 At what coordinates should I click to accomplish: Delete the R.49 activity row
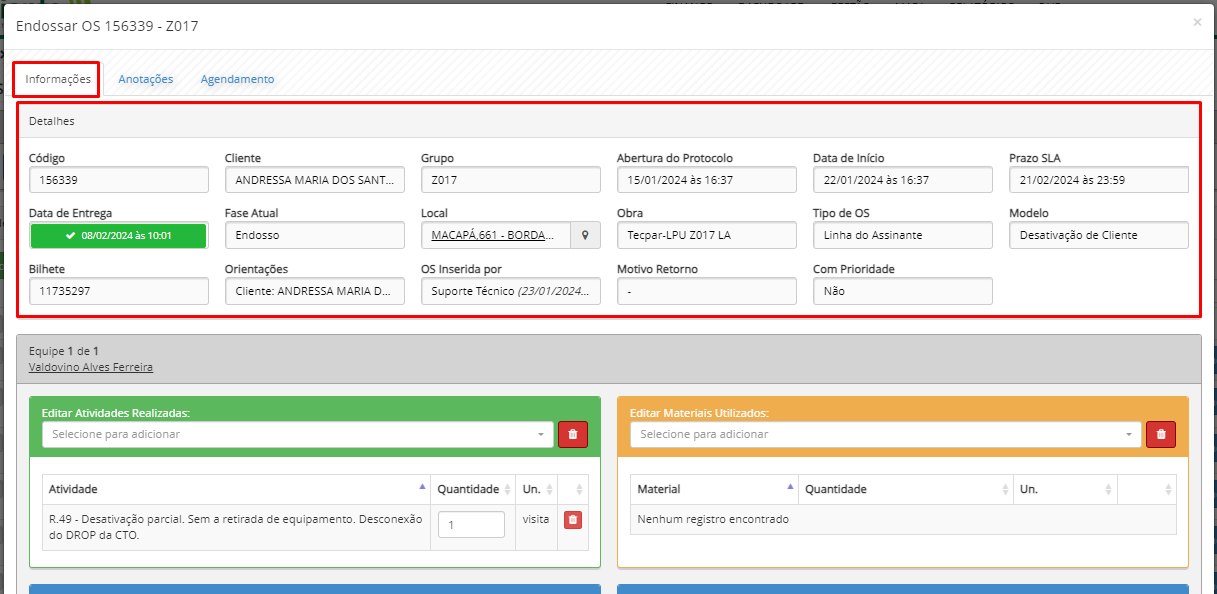(x=573, y=520)
